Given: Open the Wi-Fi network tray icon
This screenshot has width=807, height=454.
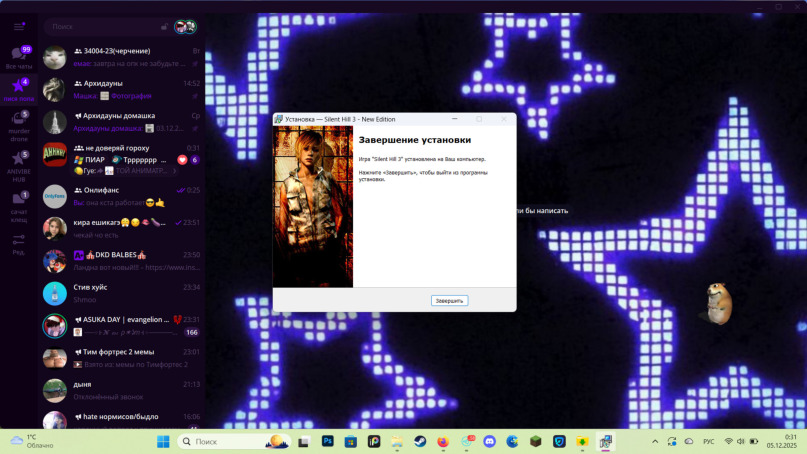Looking at the screenshot, I should click(x=728, y=442).
